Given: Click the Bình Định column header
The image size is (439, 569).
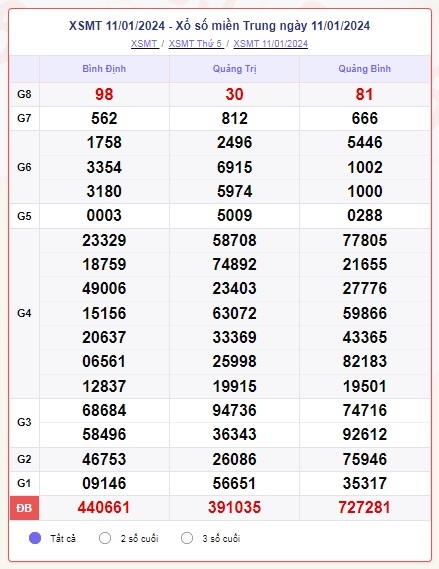Looking at the screenshot, I should click(x=104, y=69).
